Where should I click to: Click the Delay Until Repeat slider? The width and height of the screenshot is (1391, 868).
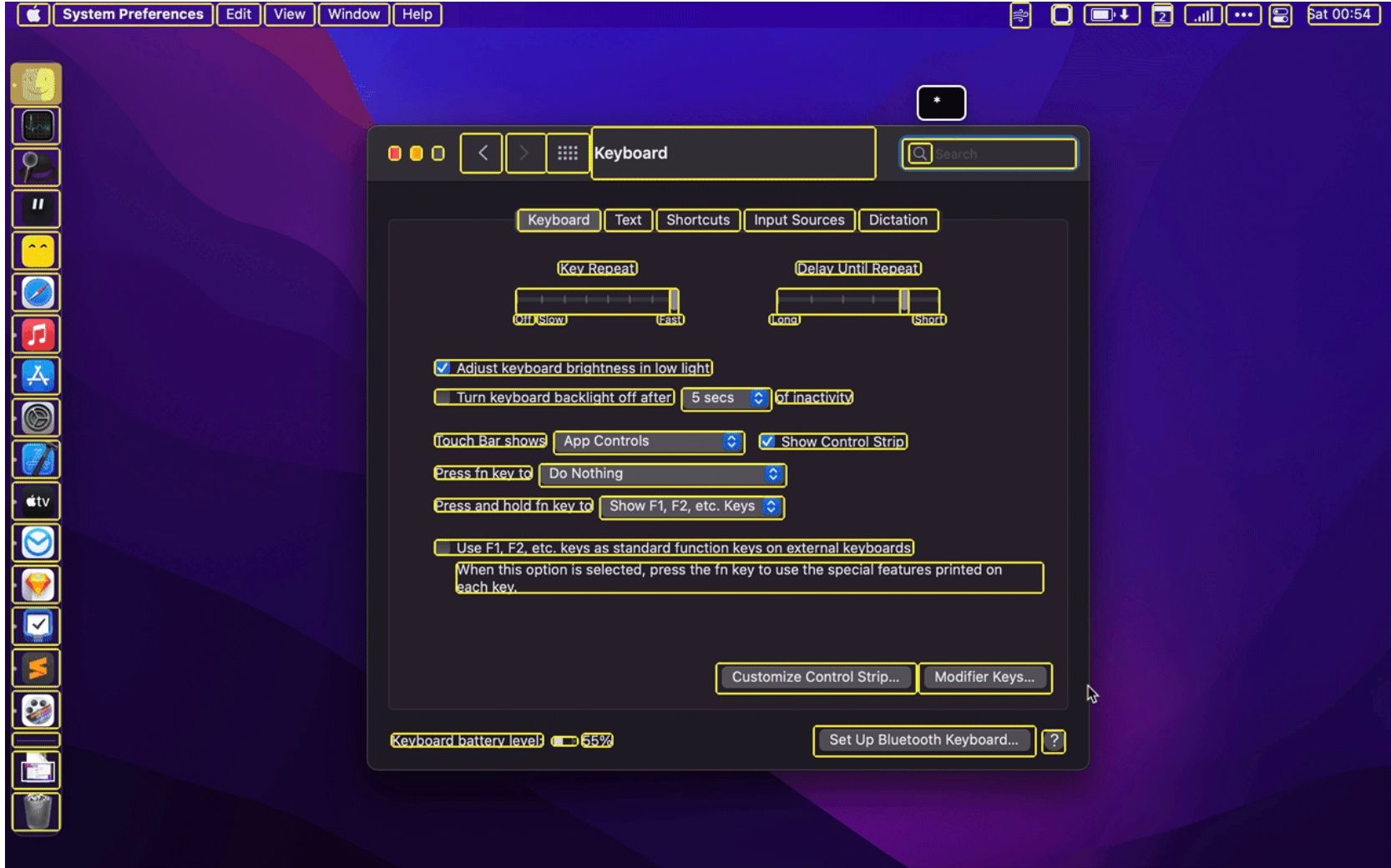857,301
